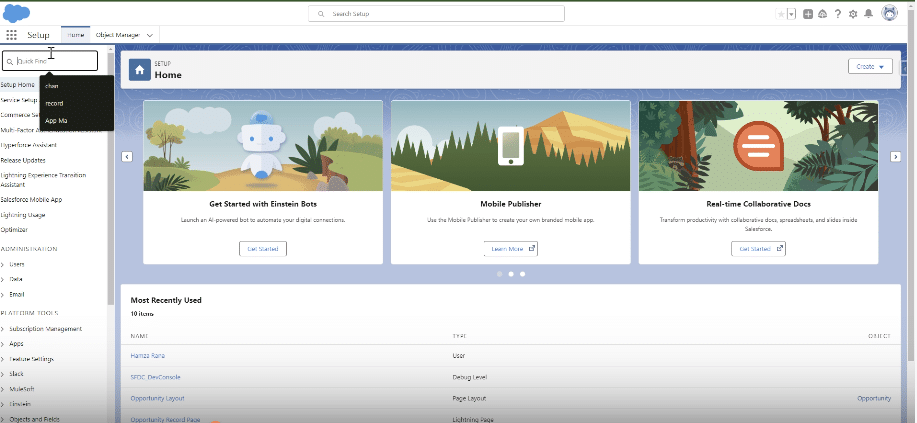Viewport: 917px width, 423px height.
Task: Click the 'Debug Level' type cell
Action: click(x=470, y=377)
